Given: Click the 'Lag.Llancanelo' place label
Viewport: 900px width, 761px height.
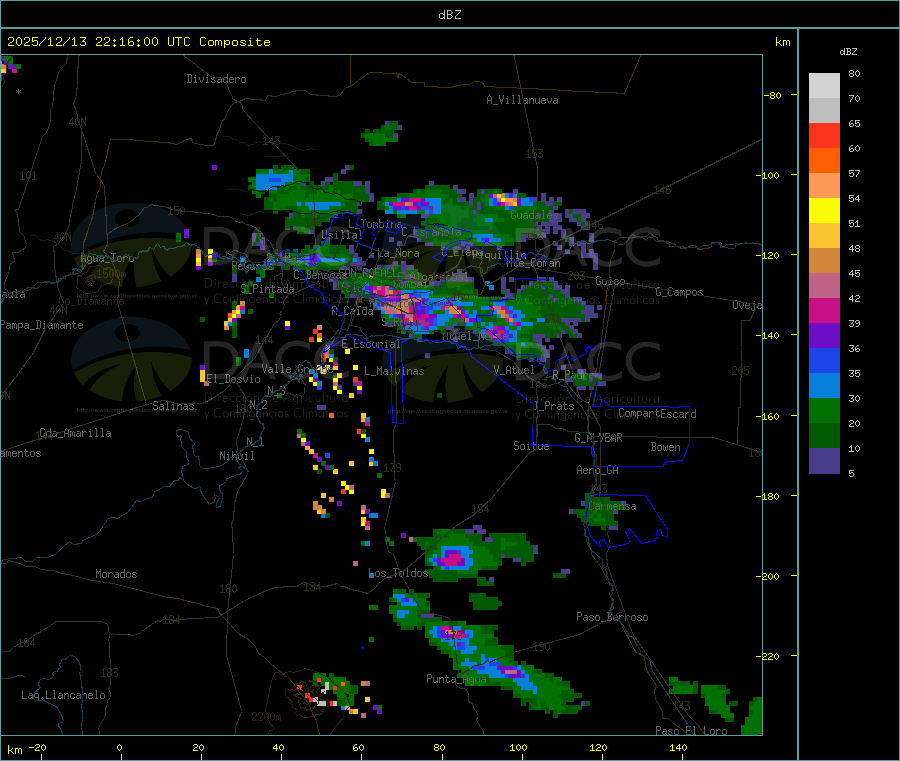Looking at the screenshot, I should (63, 695).
